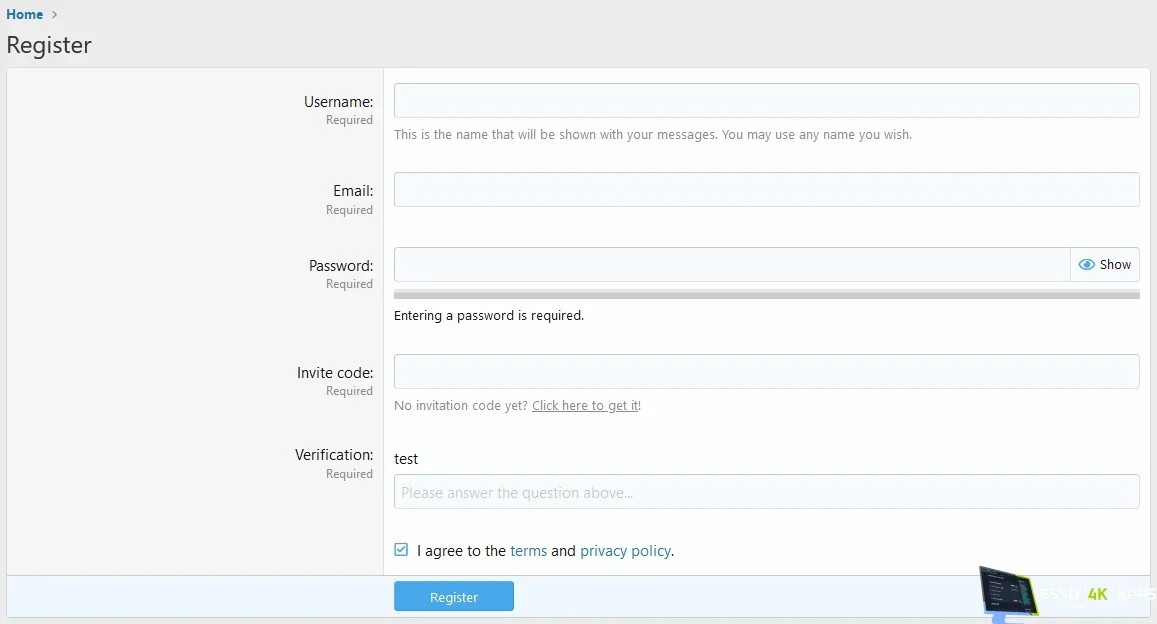
Task: Open the privacy policy link
Action: (x=625, y=550)
